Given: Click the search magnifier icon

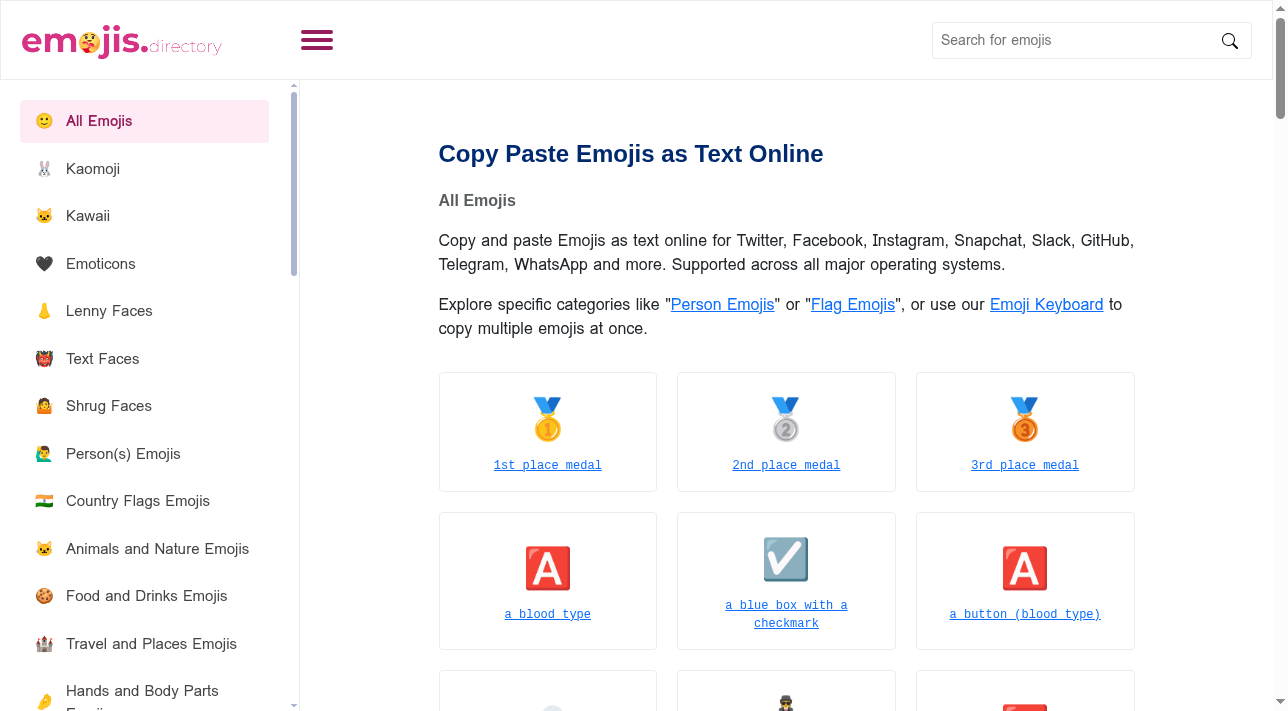Looking at the screenshot, I should tap(1230, 41).
